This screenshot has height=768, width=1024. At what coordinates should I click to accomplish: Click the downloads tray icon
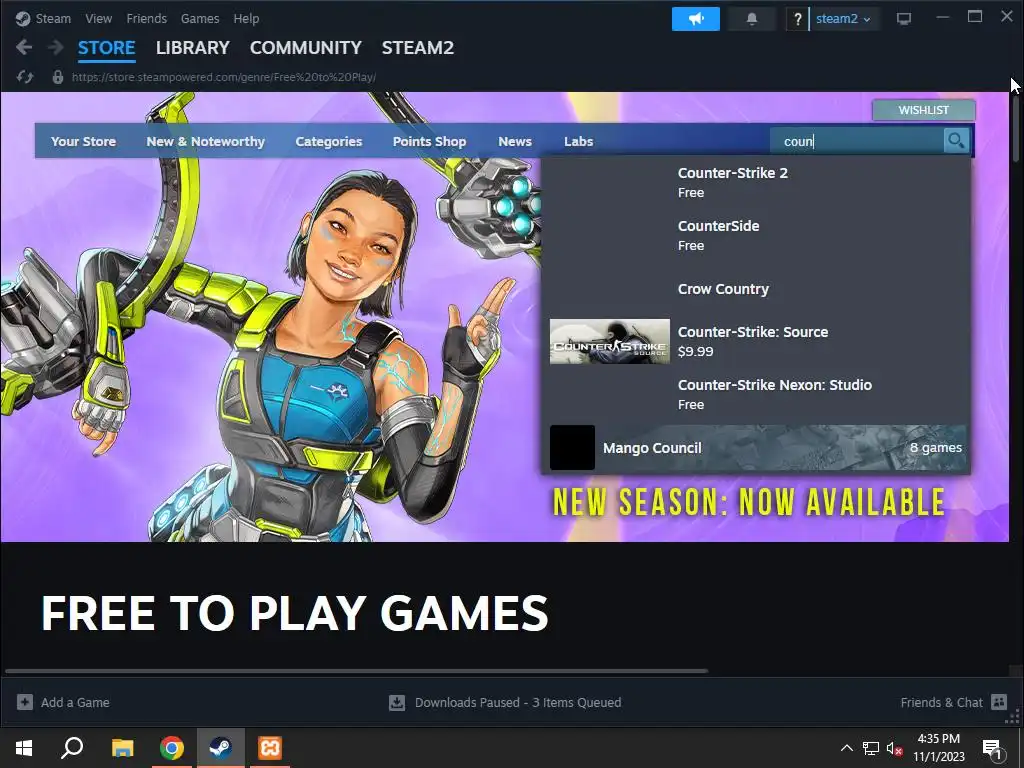tap(396, 702)
